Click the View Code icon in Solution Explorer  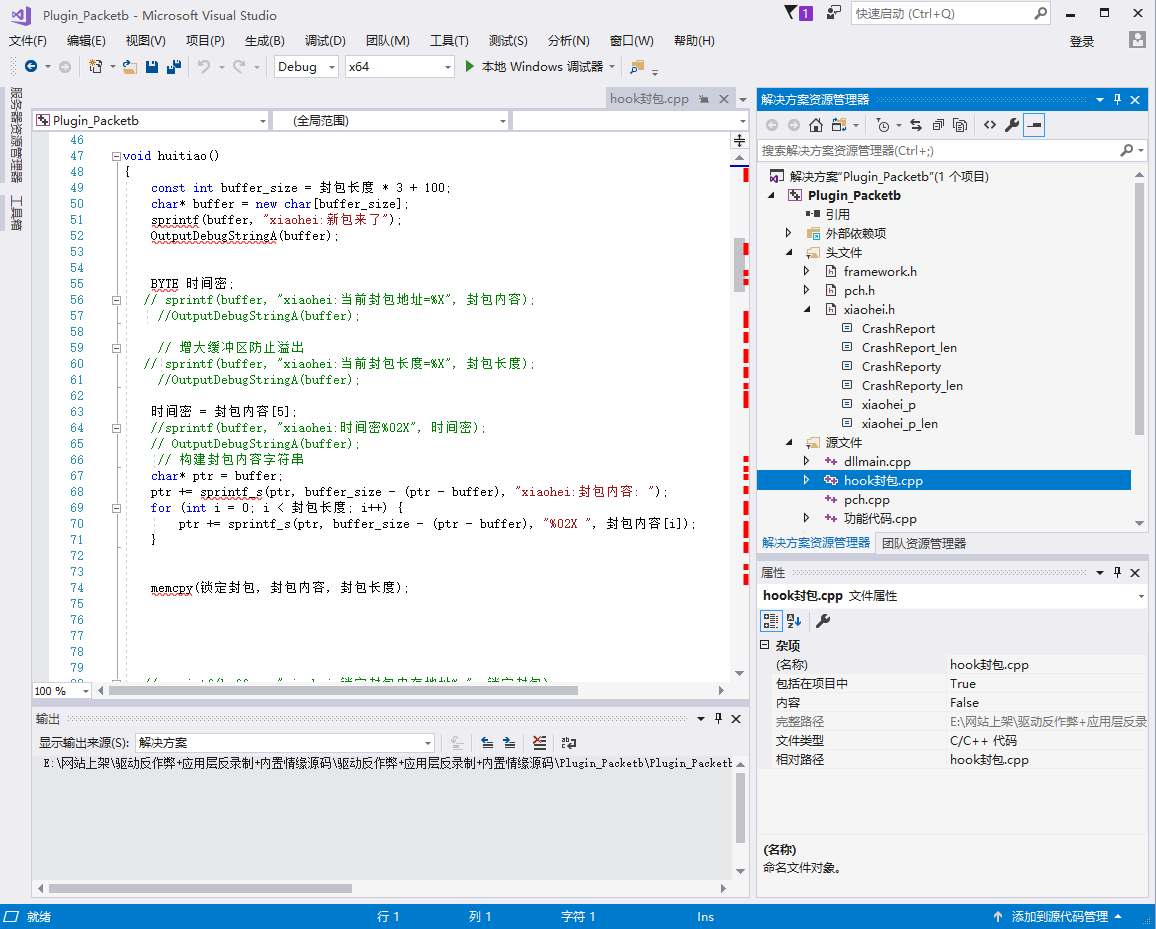(989, 125)
